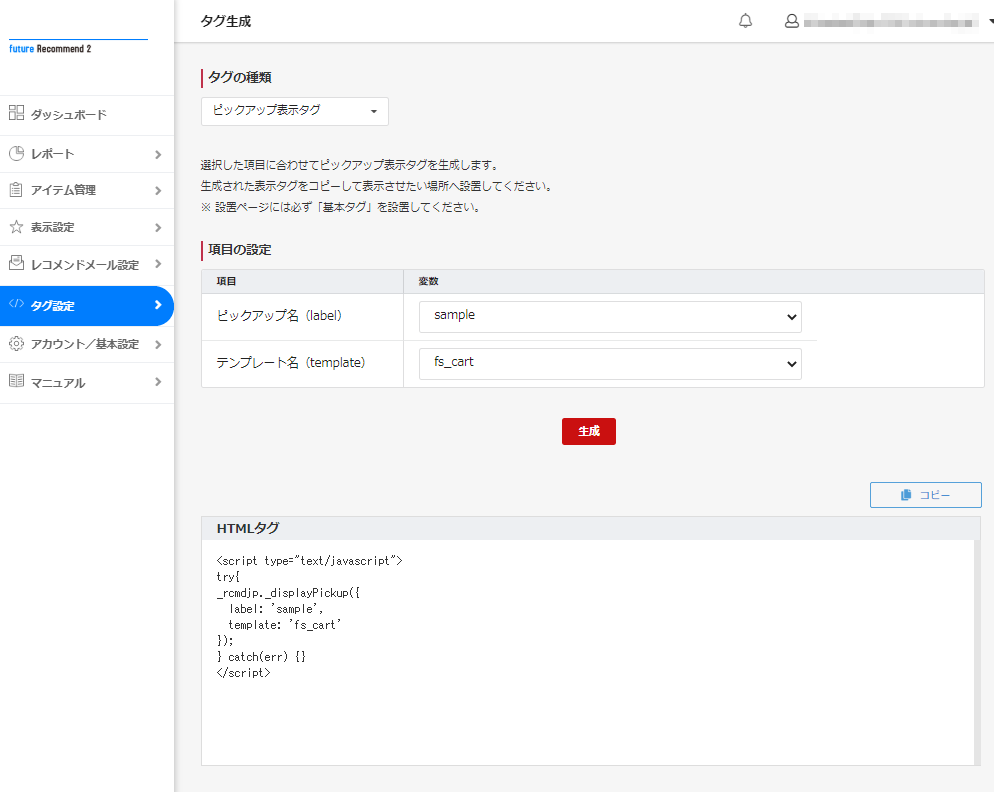
Task: Expand the レポート submenu chevron
Action: coord(158,154)
